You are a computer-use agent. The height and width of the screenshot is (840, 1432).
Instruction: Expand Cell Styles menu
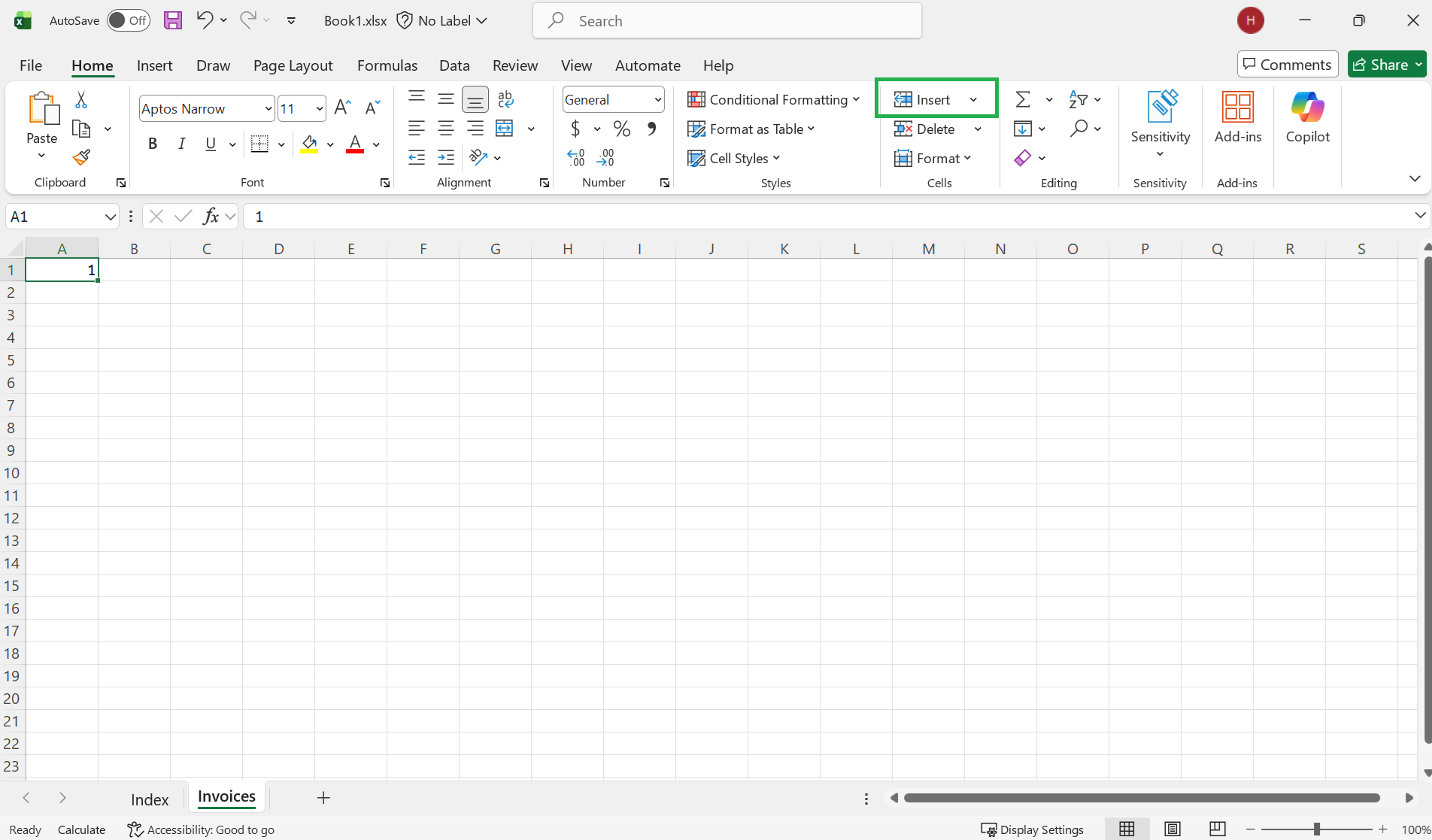[x=734, y=158]
